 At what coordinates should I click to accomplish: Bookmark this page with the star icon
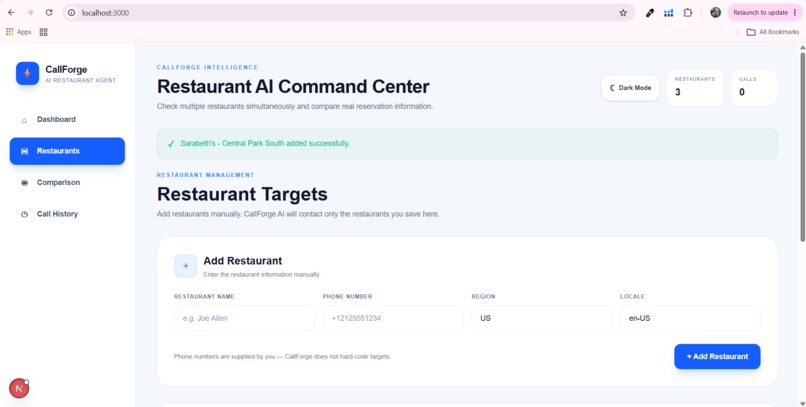point(623,13)
